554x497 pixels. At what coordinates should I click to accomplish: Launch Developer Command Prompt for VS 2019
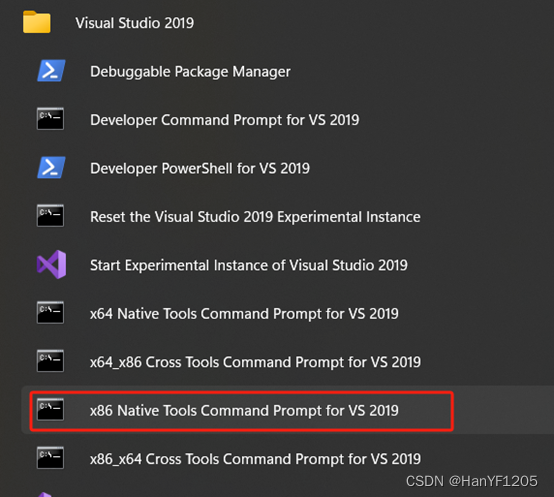tap(225, 120)
